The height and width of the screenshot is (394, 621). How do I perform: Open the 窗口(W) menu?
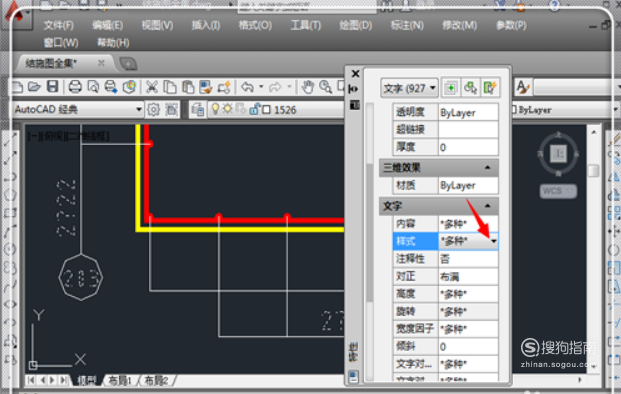(61, 42)
